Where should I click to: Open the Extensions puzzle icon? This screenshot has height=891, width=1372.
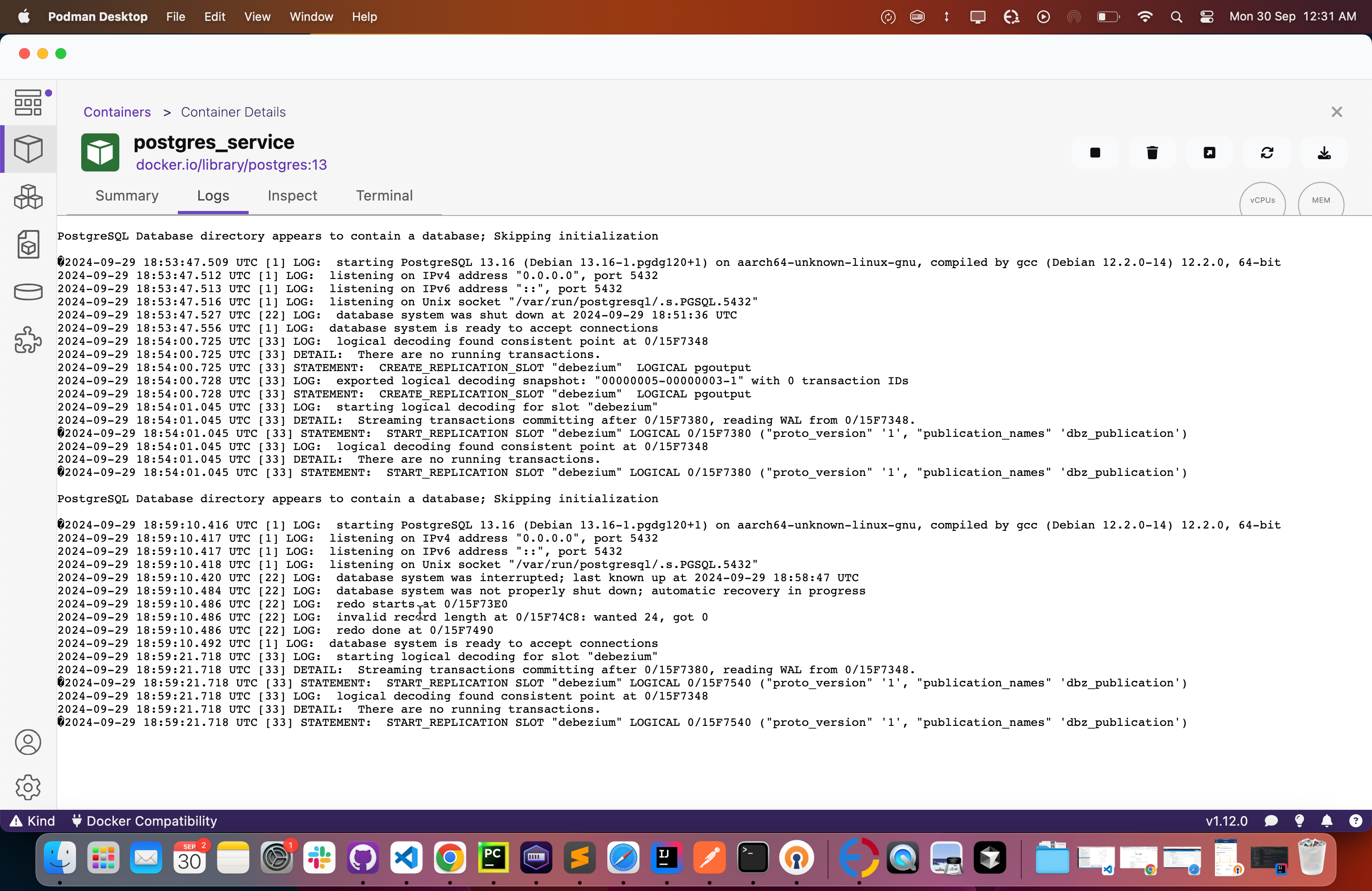(x=28, y=339)
